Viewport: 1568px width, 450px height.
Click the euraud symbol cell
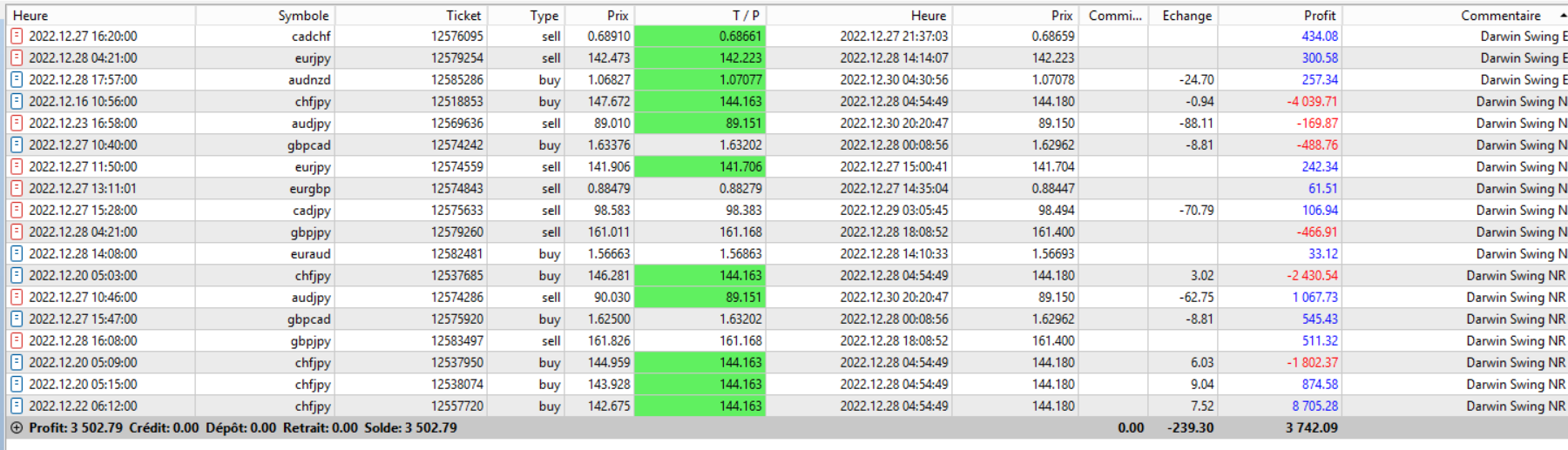310,254
